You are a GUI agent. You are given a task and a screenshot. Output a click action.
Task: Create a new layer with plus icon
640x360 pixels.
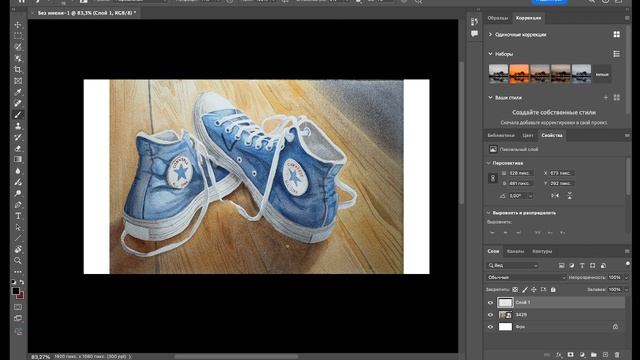coord(605,355)
